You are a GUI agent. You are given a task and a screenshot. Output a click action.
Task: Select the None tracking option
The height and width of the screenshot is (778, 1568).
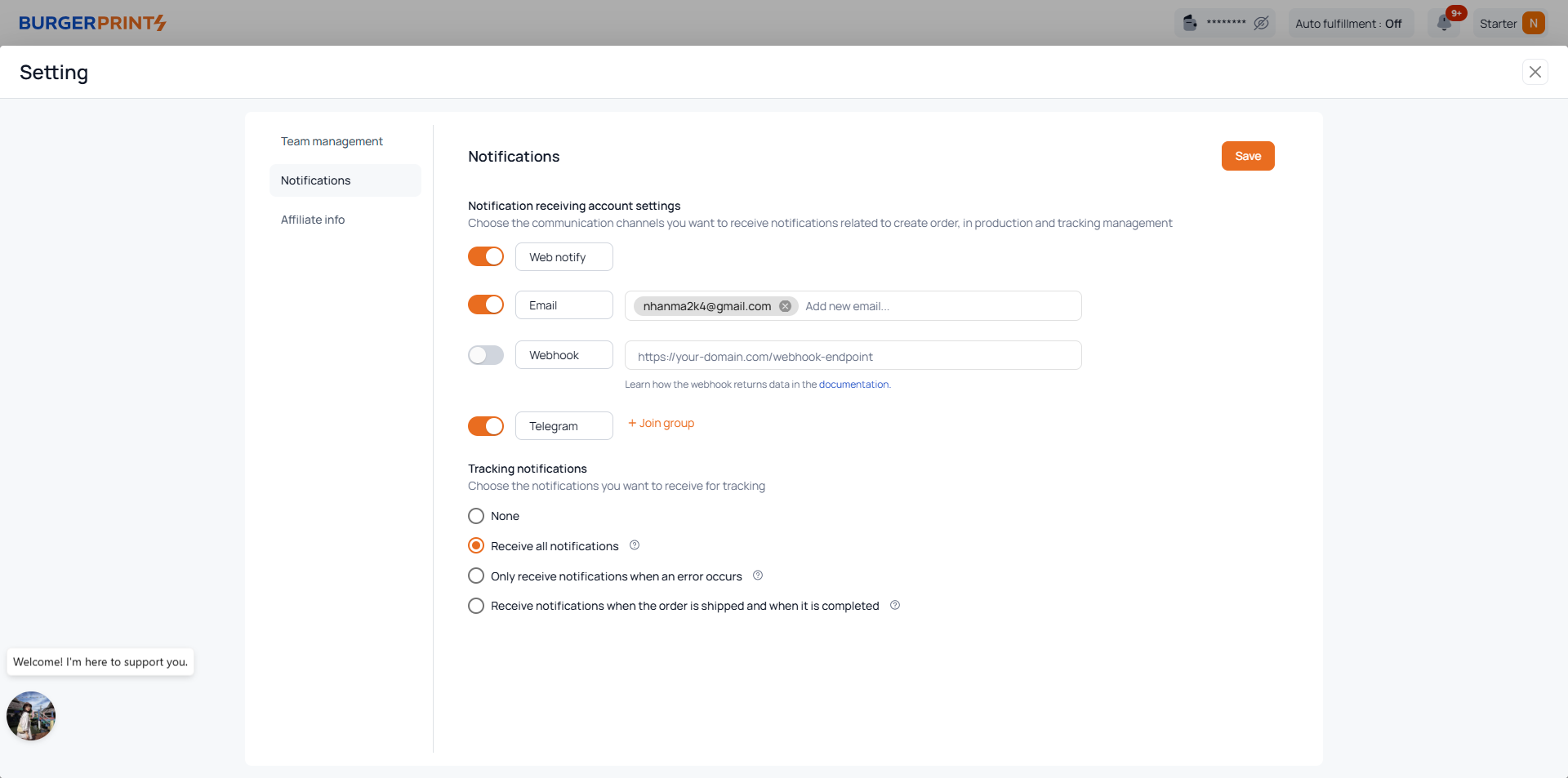[x=476, y=516]
